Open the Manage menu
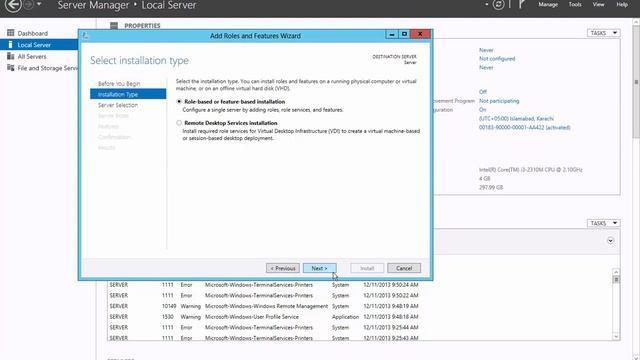The image size is (640, 360). [x=548, y=4]
